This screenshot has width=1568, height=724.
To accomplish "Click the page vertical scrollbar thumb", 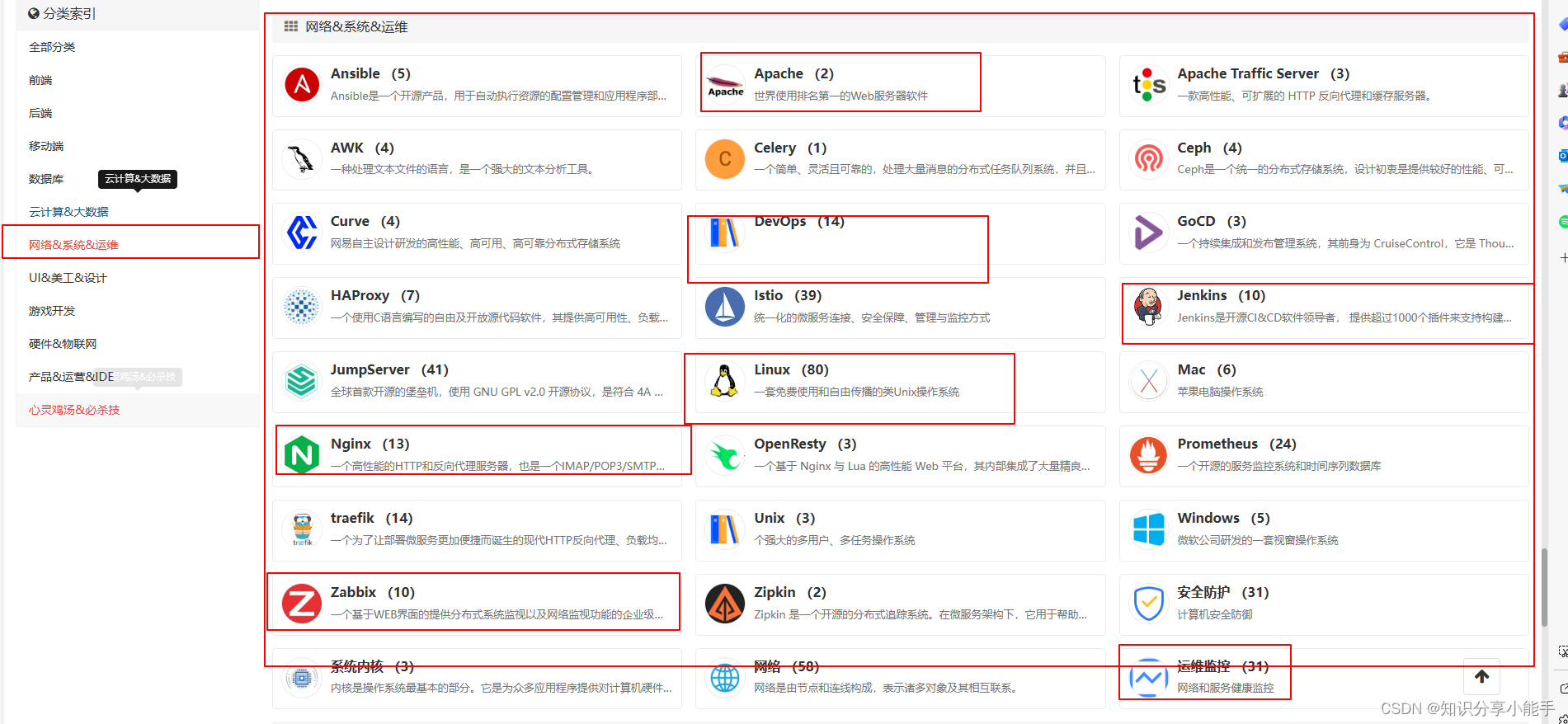I will pyautogui.click(x=1544, y=588).
